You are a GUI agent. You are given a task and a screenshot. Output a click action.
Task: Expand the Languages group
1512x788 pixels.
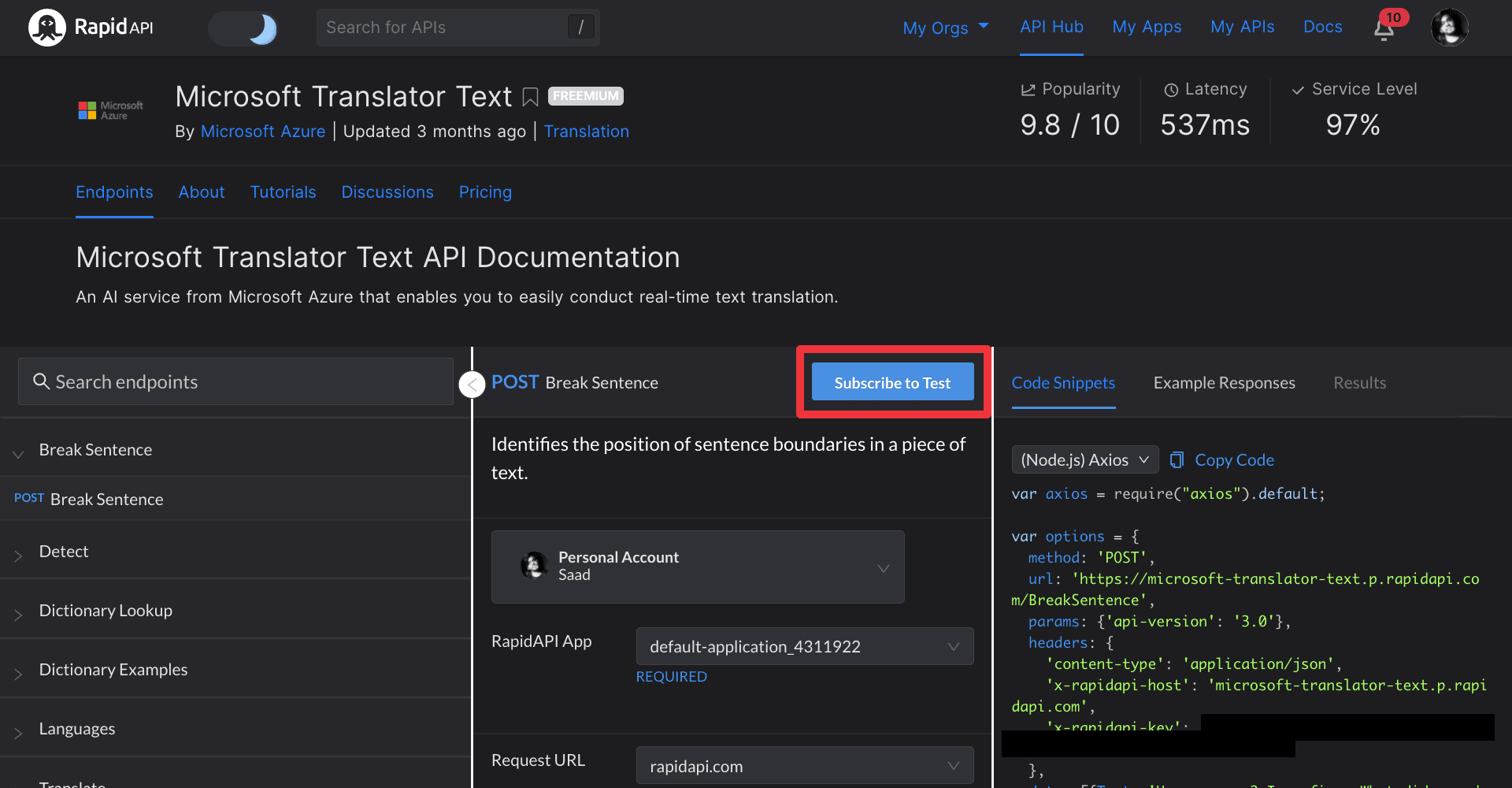coord(235,729)
